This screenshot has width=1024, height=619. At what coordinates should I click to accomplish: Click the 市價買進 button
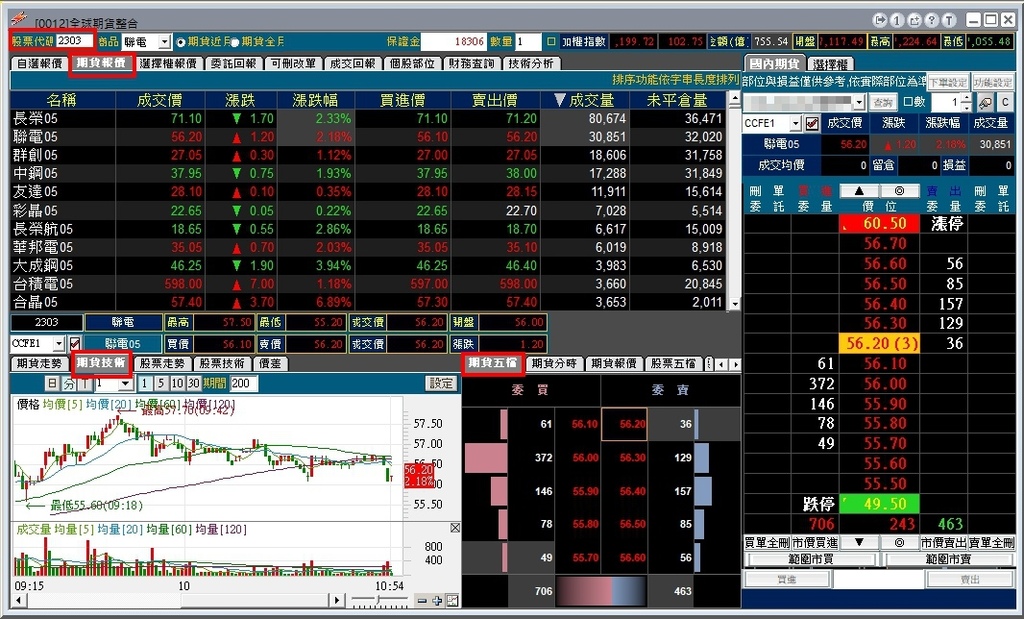tap(814, 543)
